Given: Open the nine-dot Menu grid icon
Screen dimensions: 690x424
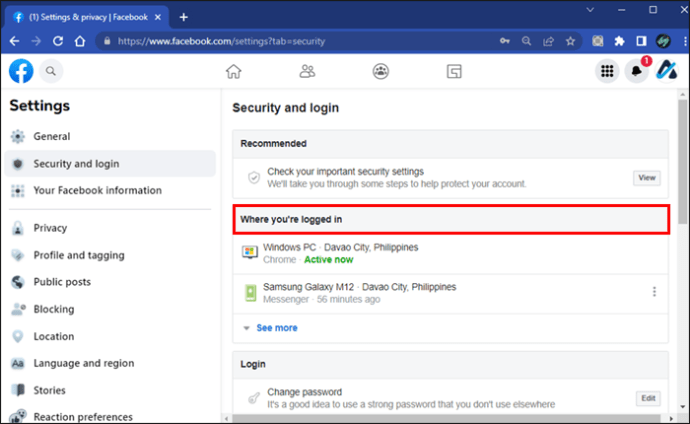Looking at the screenshot, I should [606, 71].
